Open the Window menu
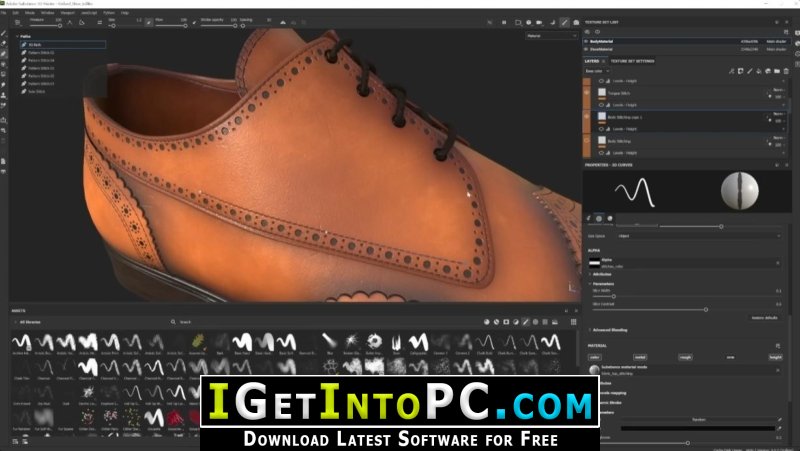 pos(47,13)
